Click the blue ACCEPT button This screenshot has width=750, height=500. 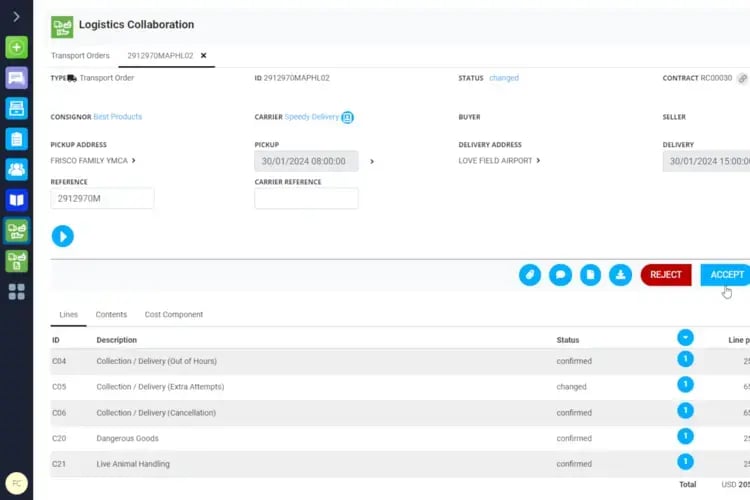(x=725, y=275)
